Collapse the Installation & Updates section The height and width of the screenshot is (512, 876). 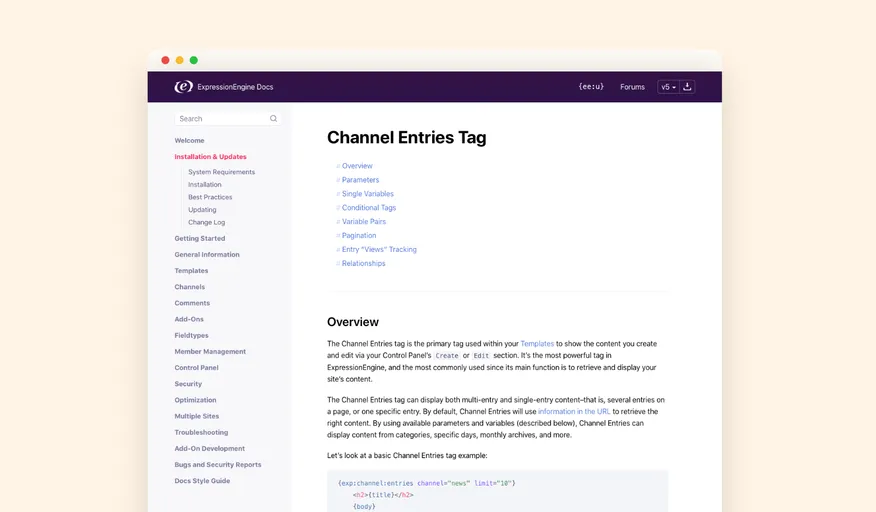click(x=210, y=157)
